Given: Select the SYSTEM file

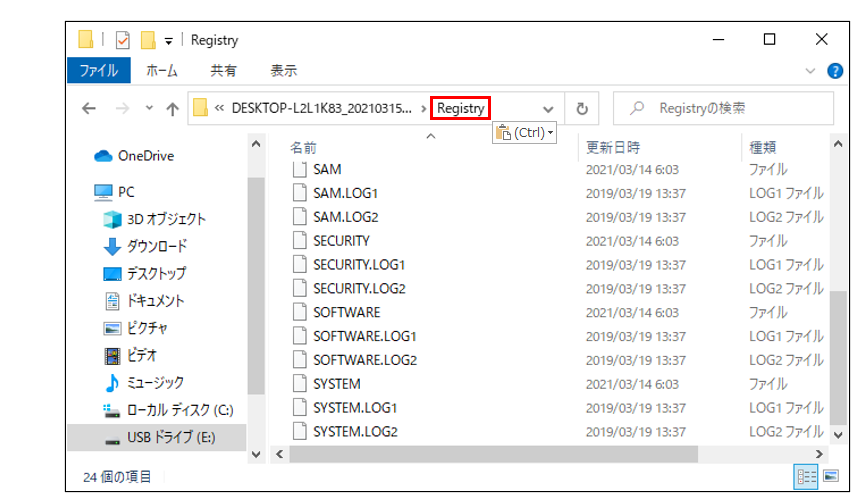Looking at the screenshot, I should (337, 384).
